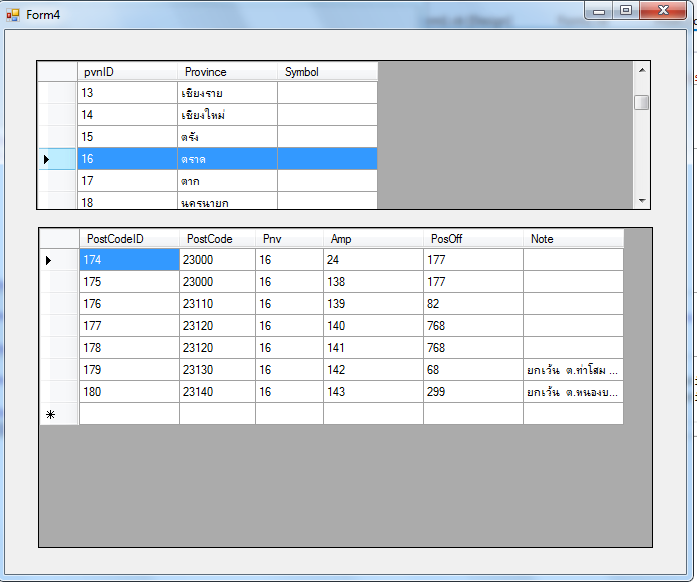The image size is (697, 583).
Task: Click the new row asterisk header
Action: coord(59,414)
